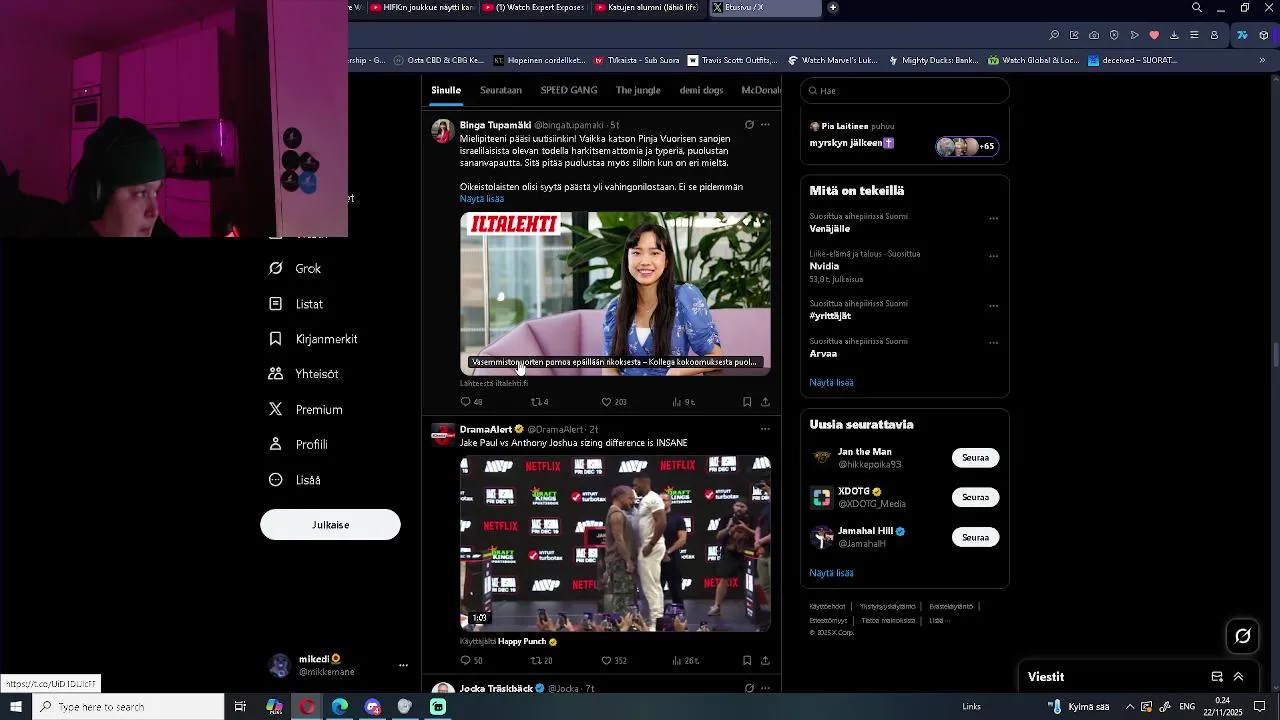
Task: Open more options on Binga Tupamäki's post
Action: point(765,125)
